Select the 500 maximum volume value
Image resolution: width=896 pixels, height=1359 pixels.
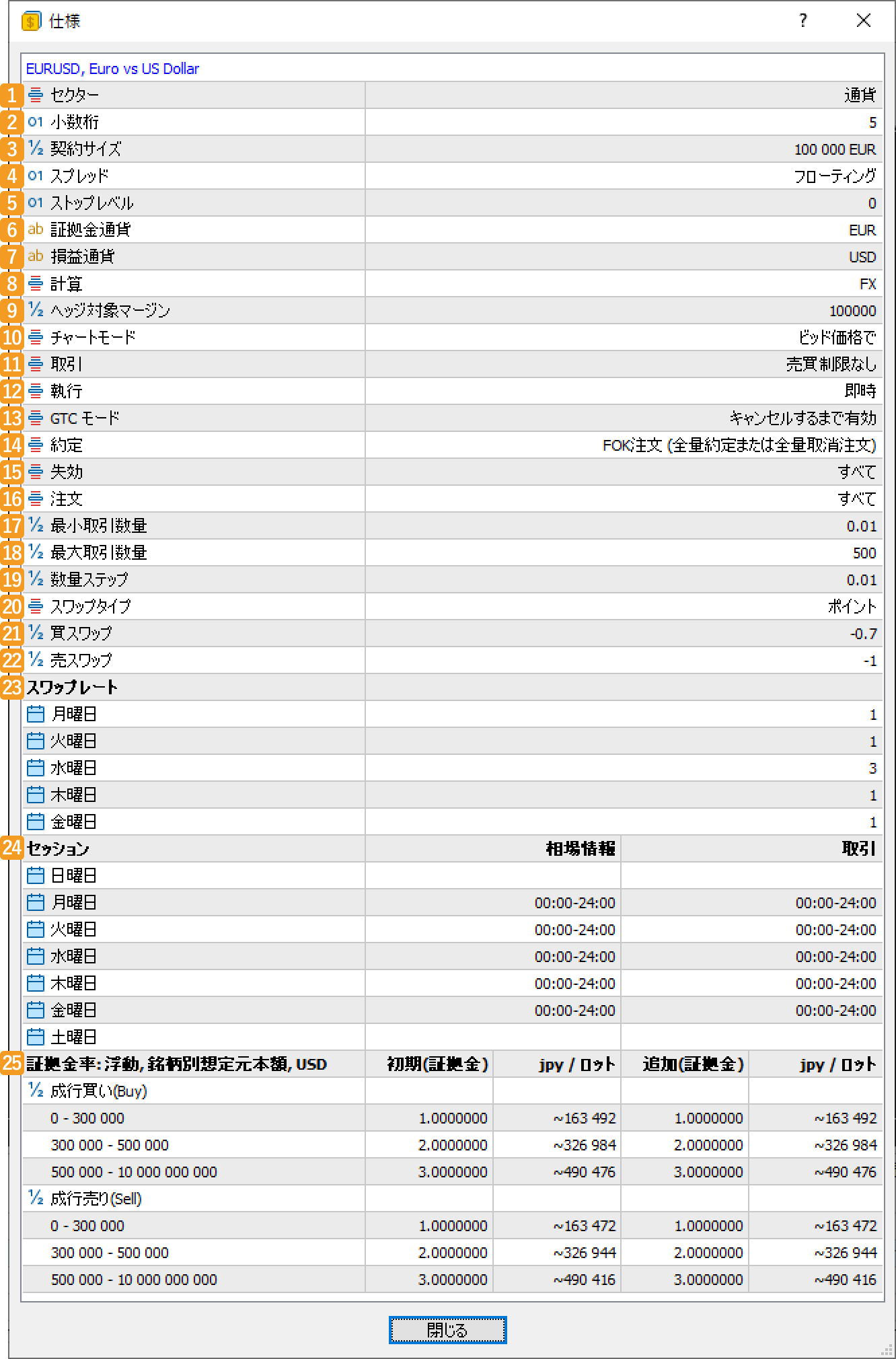tap(864, 553)
